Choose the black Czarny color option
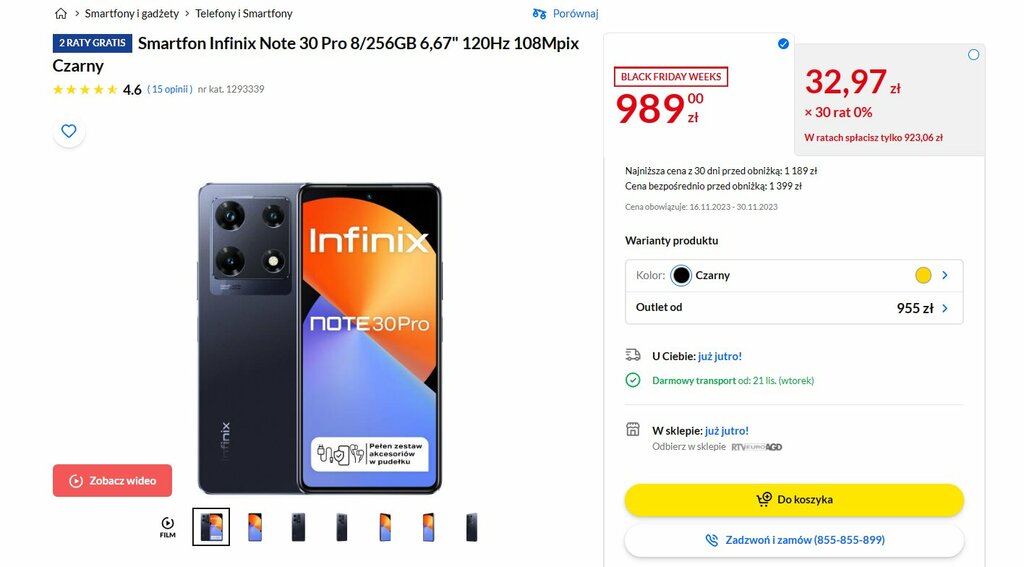 point(680,275)
